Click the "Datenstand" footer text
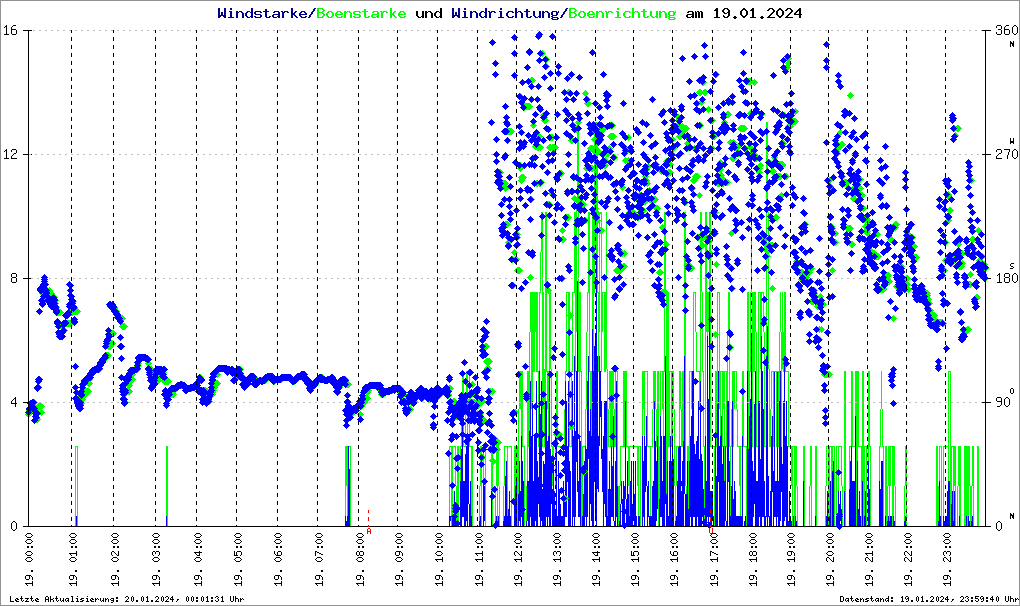Screen dimensions: 1020x606 tap(929, 599)
